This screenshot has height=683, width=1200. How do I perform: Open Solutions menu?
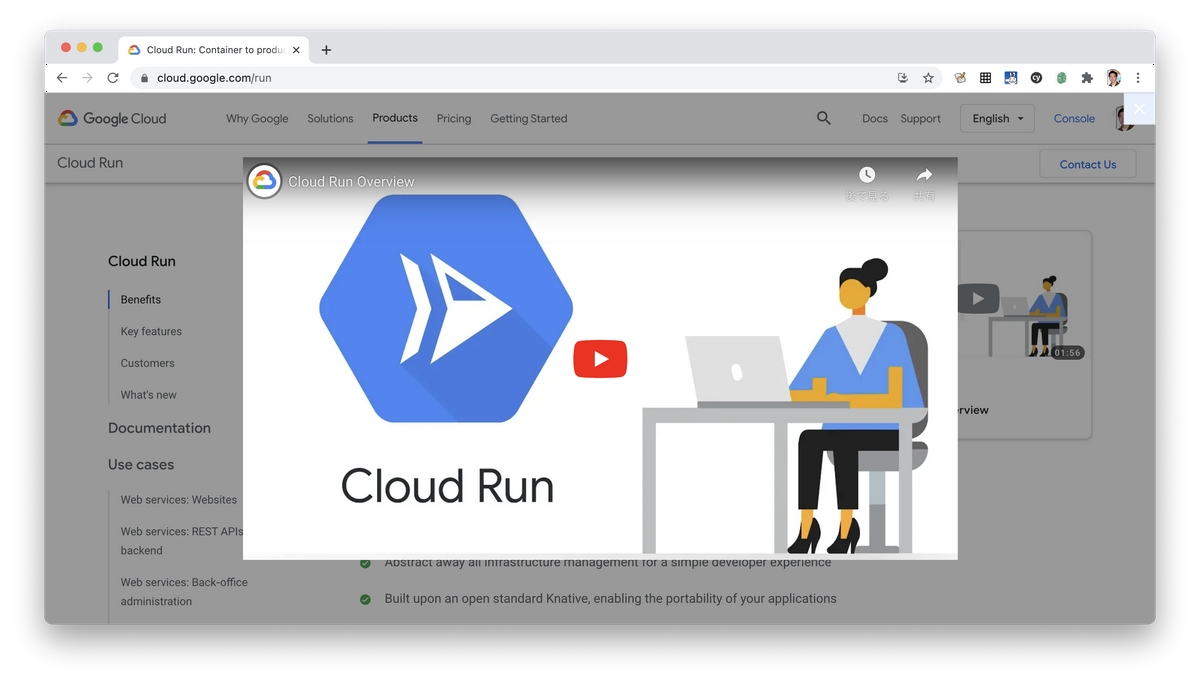pos(330,118)
